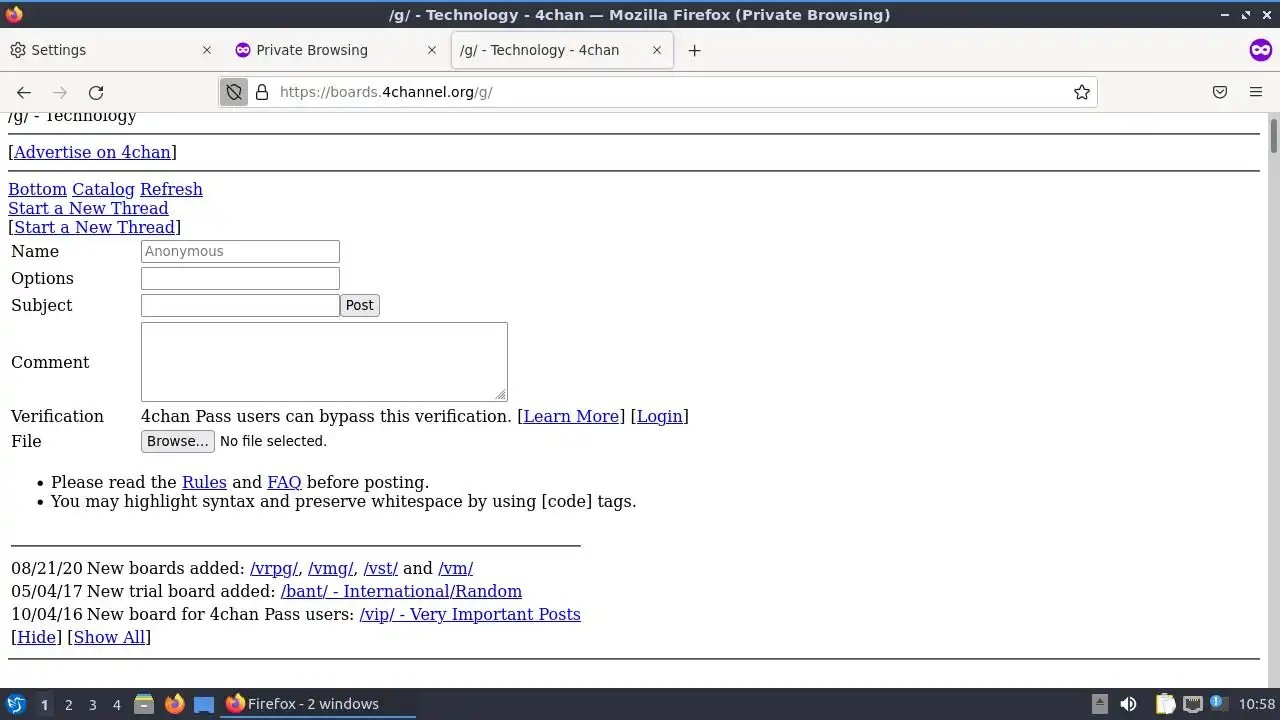Image resolution: width=1280 pixels, height=720 pixels.
Task: Visit the /vrpg/ board link
Action: coord(274,568)
